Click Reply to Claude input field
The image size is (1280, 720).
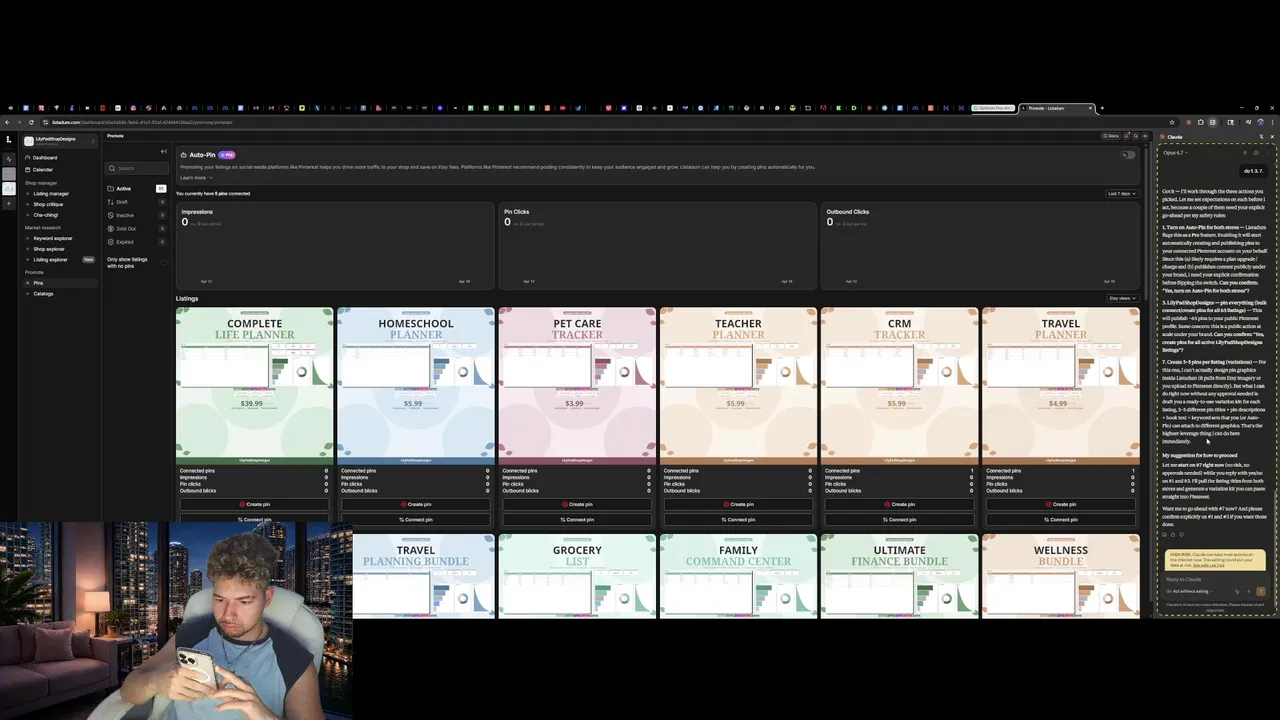1214,579
